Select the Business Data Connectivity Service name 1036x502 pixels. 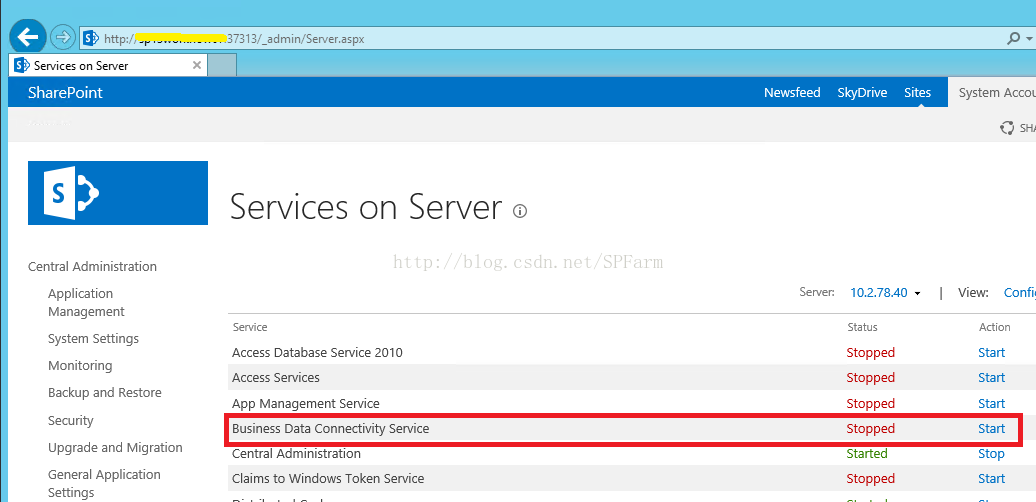point(330,429)
